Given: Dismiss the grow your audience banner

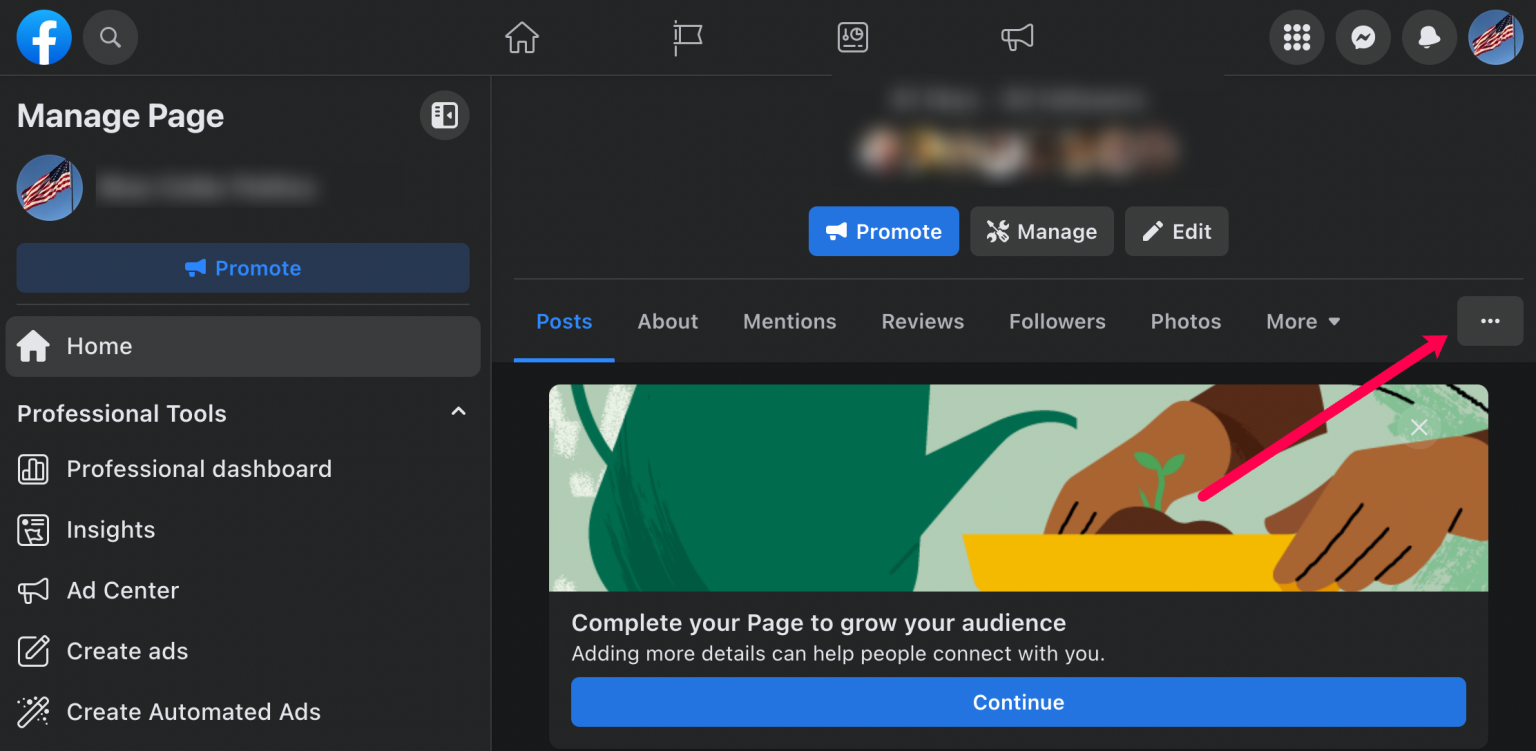Looking at the screenshot, I should click(x=1419, y=427).
